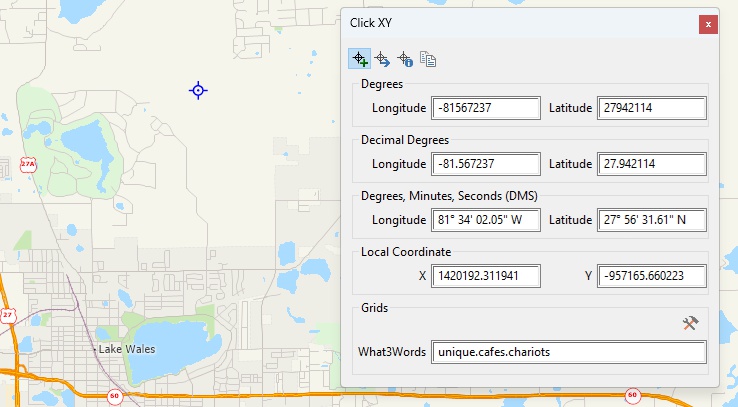The image size is (738, 407).
Task: Click the Lake Wales label on map
Action: (126, 350)
